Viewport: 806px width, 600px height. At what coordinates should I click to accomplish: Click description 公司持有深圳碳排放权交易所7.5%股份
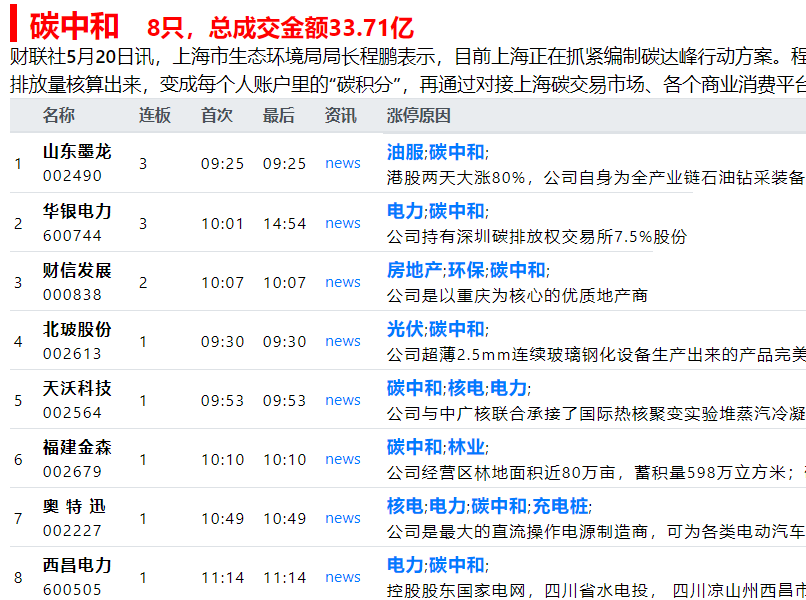(537, 237)
